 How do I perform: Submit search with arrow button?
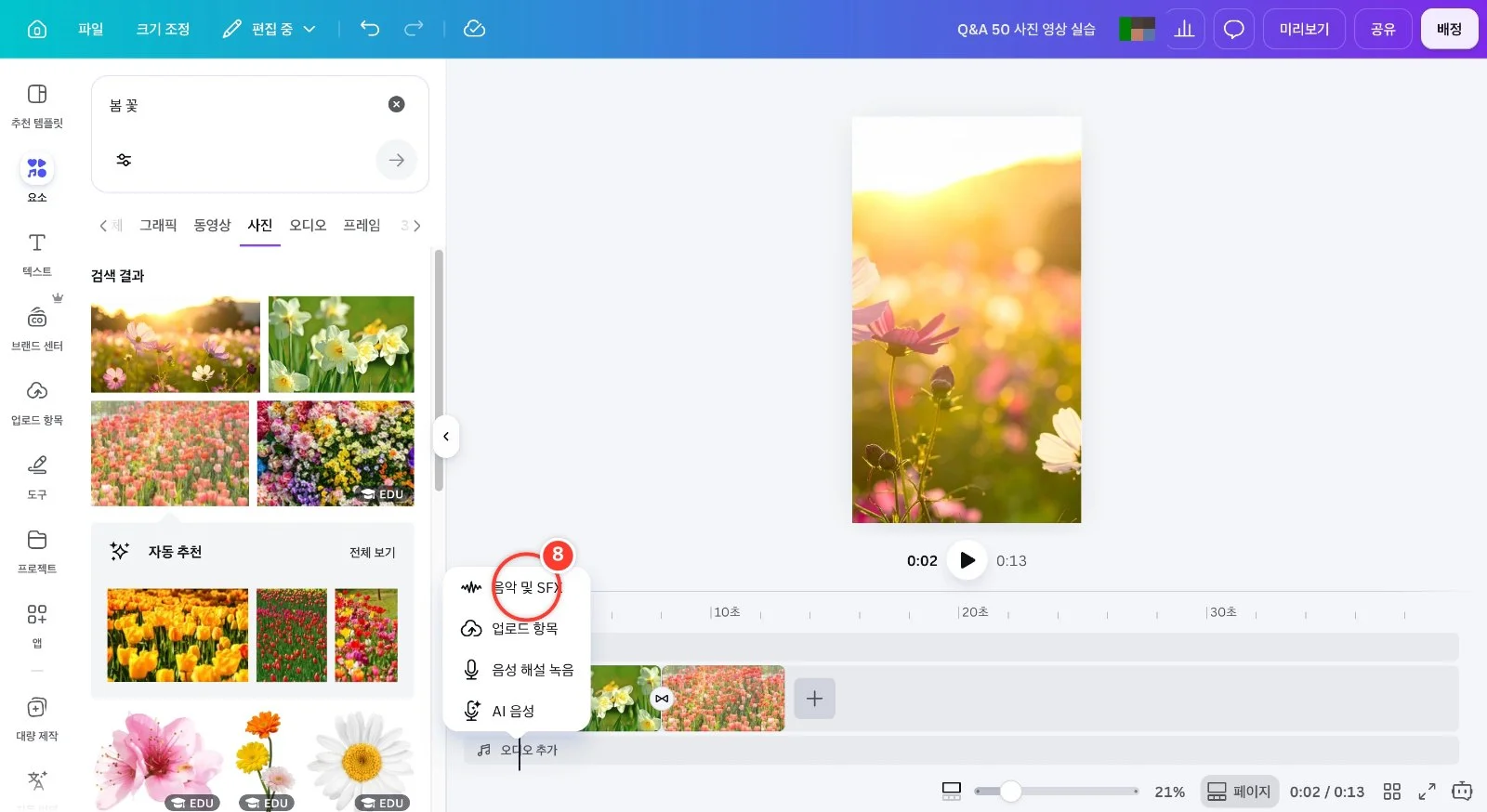(x=397, y=160)
